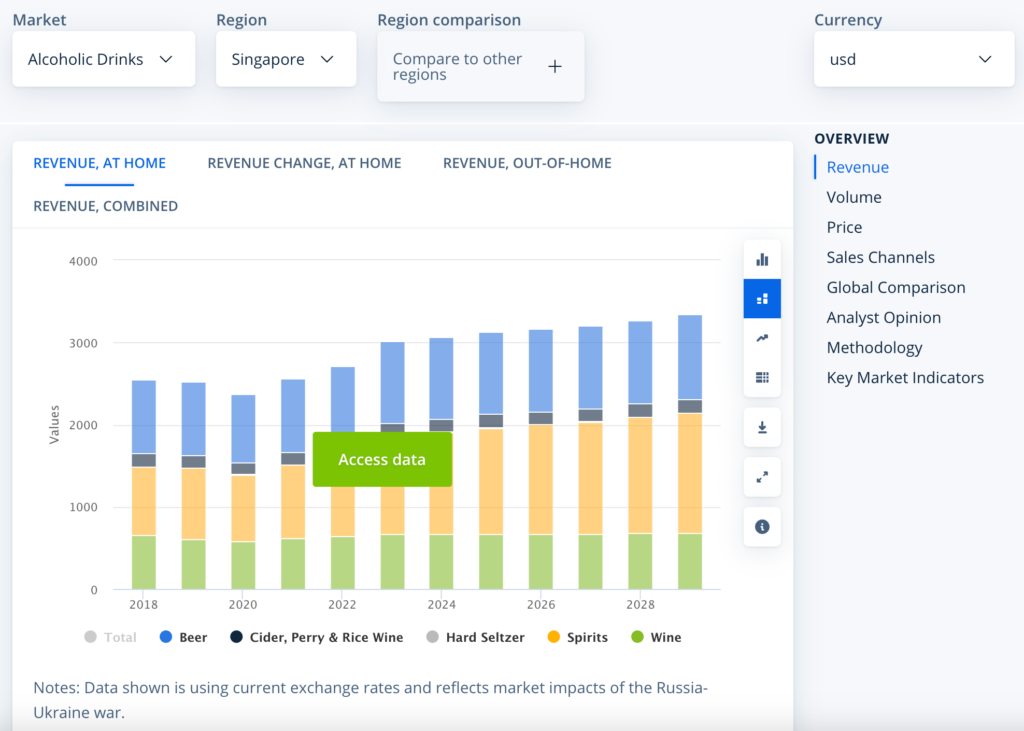Open the chart info icon
The image size is (1024, 731).
(x=762, y=527)
